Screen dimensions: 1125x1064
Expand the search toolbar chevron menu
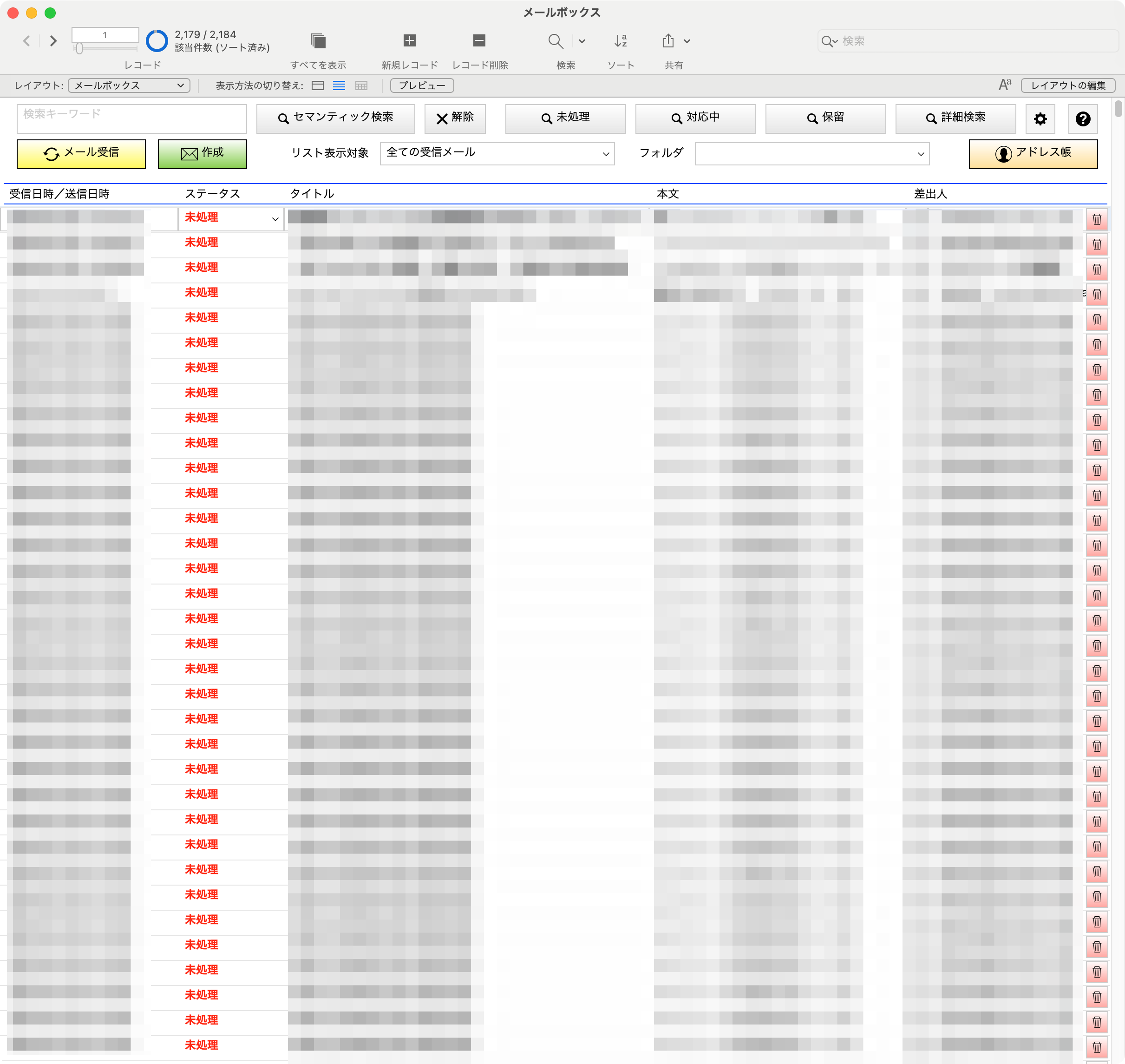point(582,41)
